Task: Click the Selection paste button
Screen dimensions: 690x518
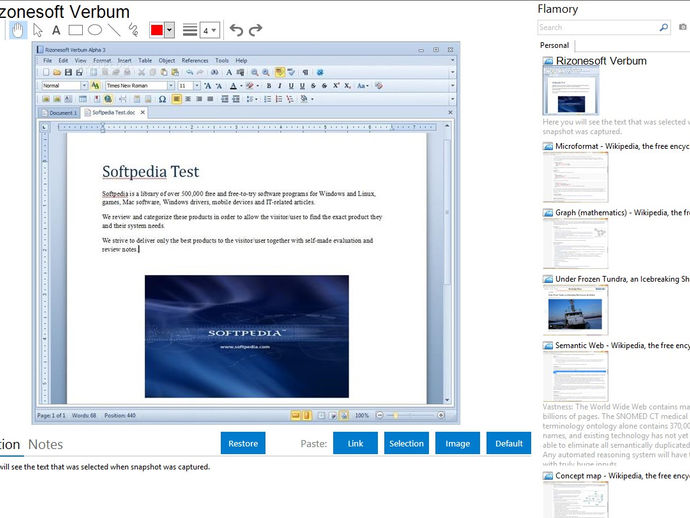Action: (406, 443)
